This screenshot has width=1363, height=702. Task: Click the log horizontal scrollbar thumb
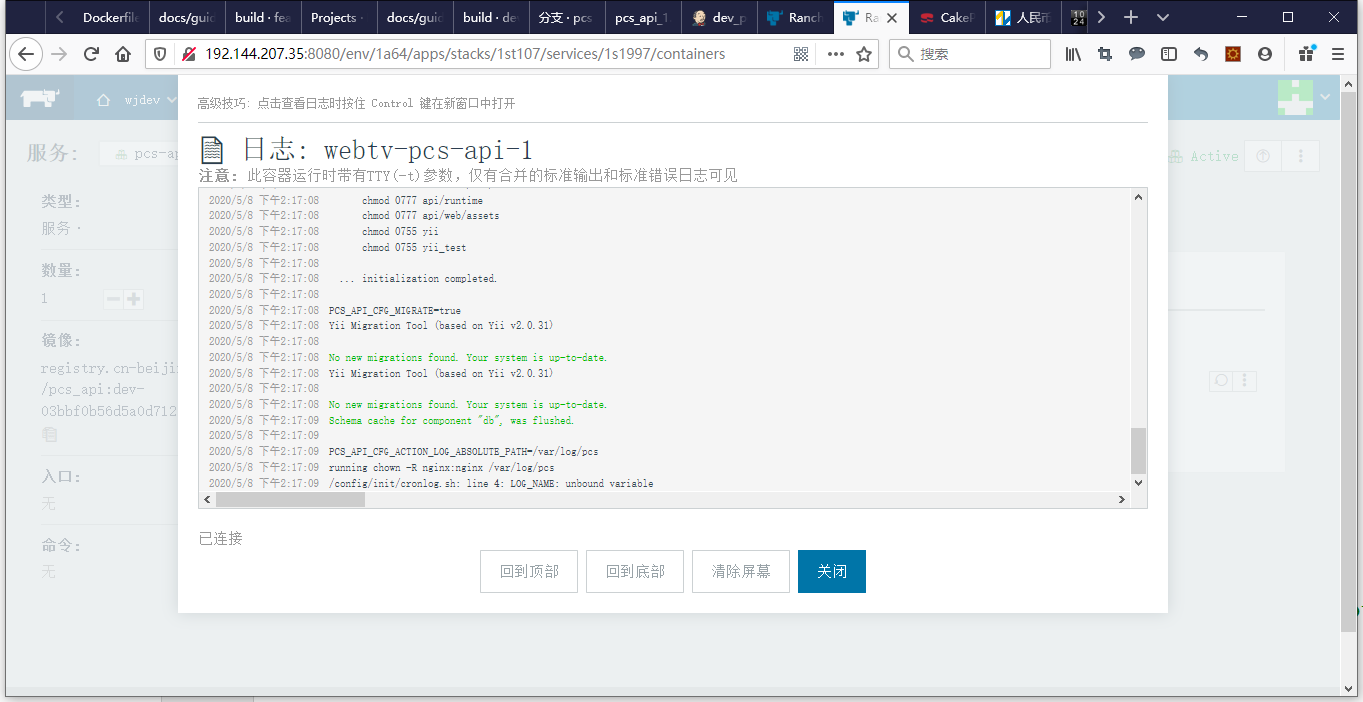coord(290,499)
